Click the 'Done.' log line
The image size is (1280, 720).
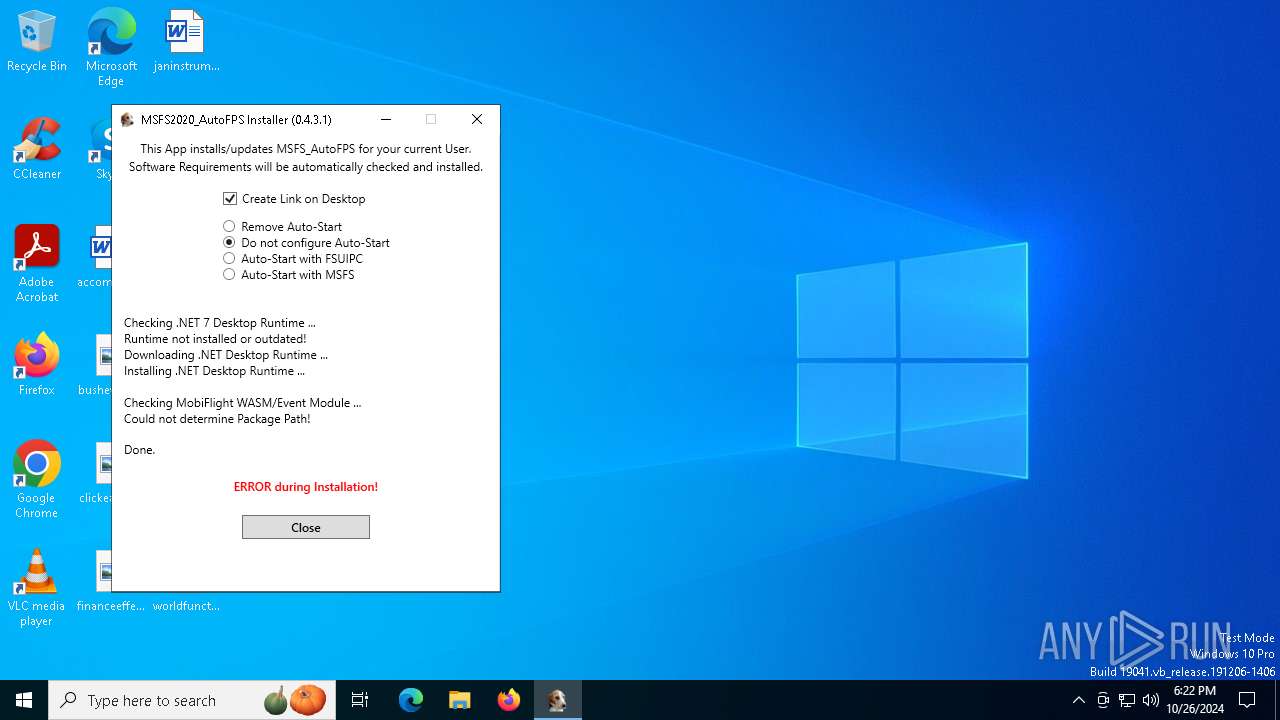tap(140, 450)
